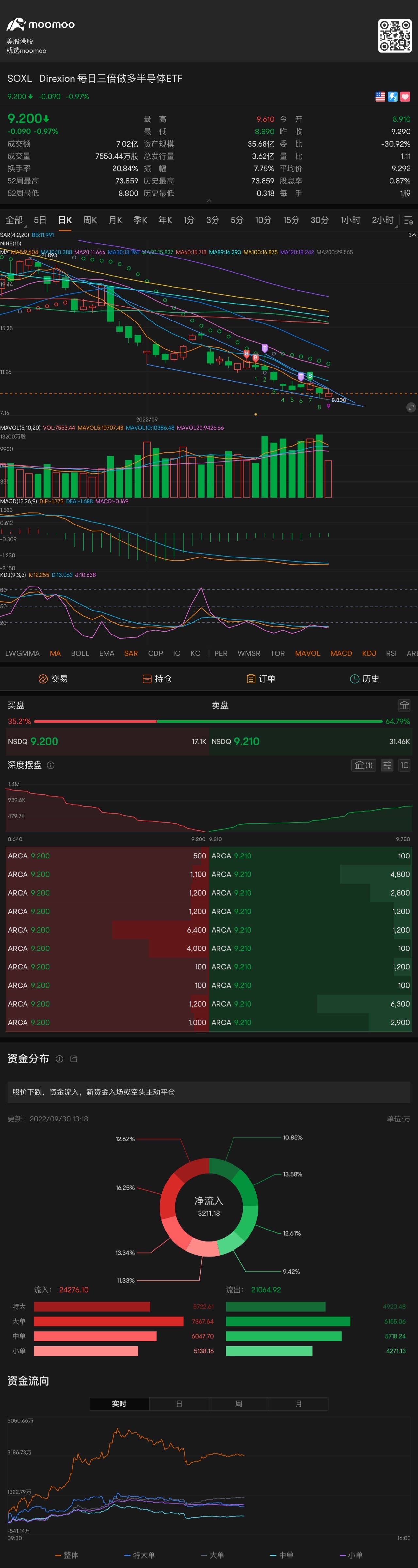Tap the bid/ask ratio bar
Image resolution: width=418 pixels, height=1568 pixels.
coord(209,721)
